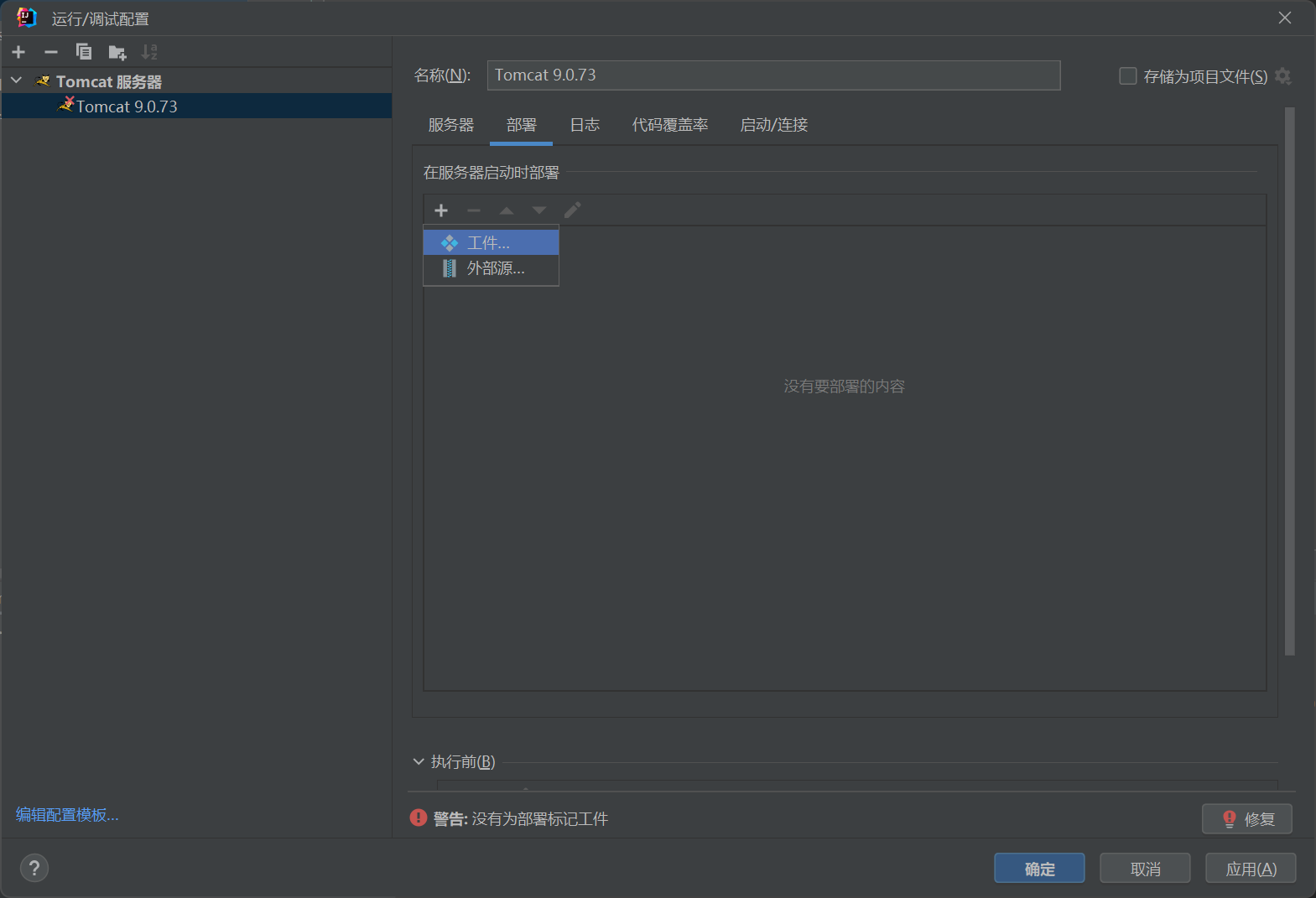This screenshot has width=1316, height=898.
Task: Move deployment item down arrow
Action: coord(539,210)
